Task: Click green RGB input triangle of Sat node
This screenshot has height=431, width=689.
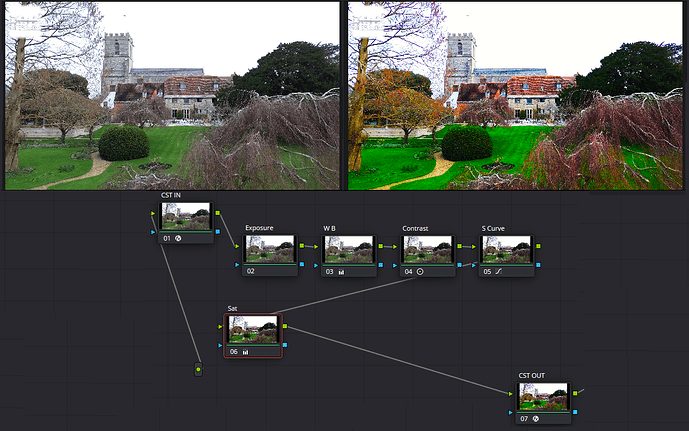Action: click(220, 325)
